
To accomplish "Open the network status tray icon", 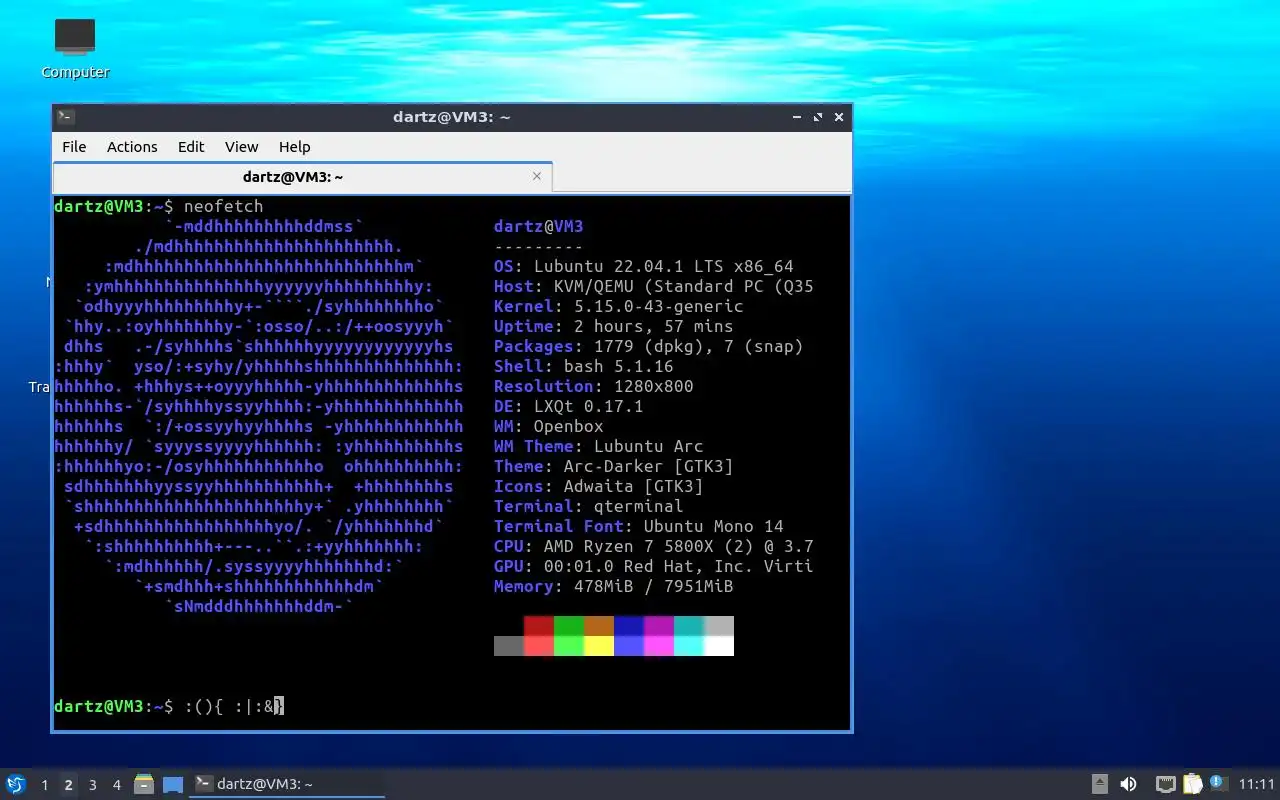I will 1165,784.
